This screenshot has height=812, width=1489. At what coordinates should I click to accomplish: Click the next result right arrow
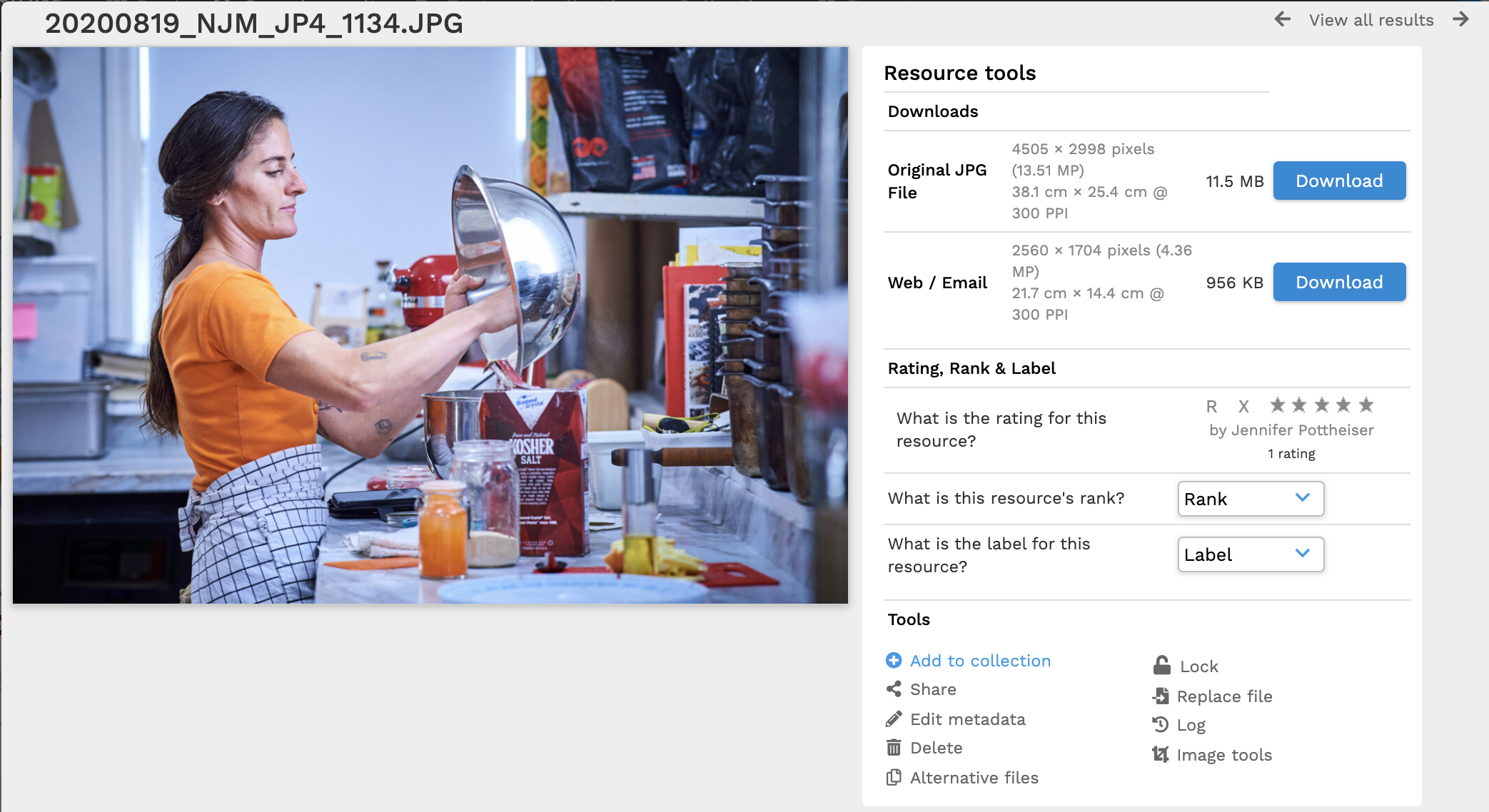click(1460, 19)
